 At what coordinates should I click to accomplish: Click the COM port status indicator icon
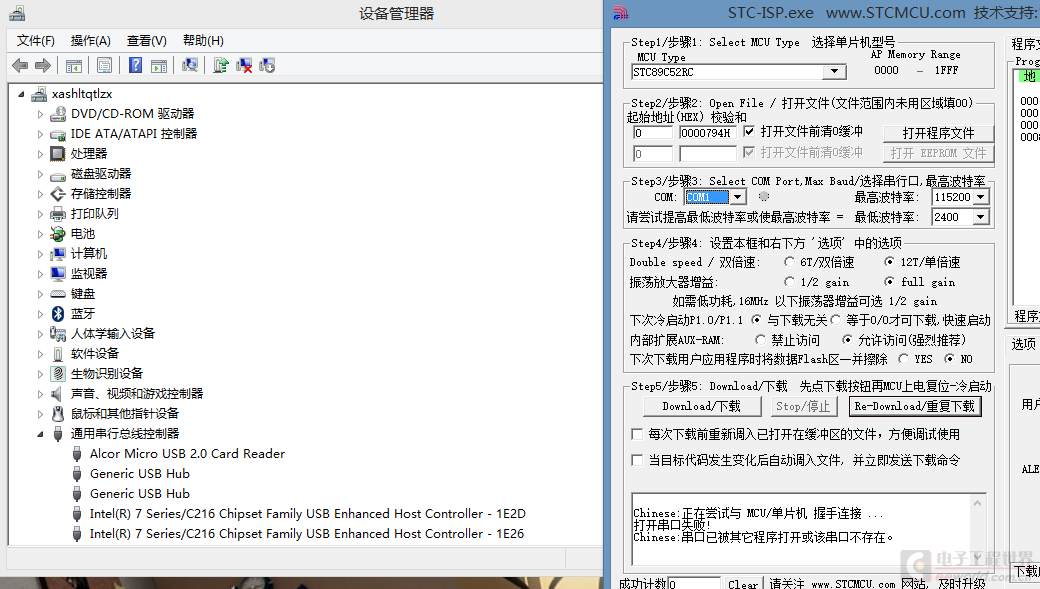[764, 196]
